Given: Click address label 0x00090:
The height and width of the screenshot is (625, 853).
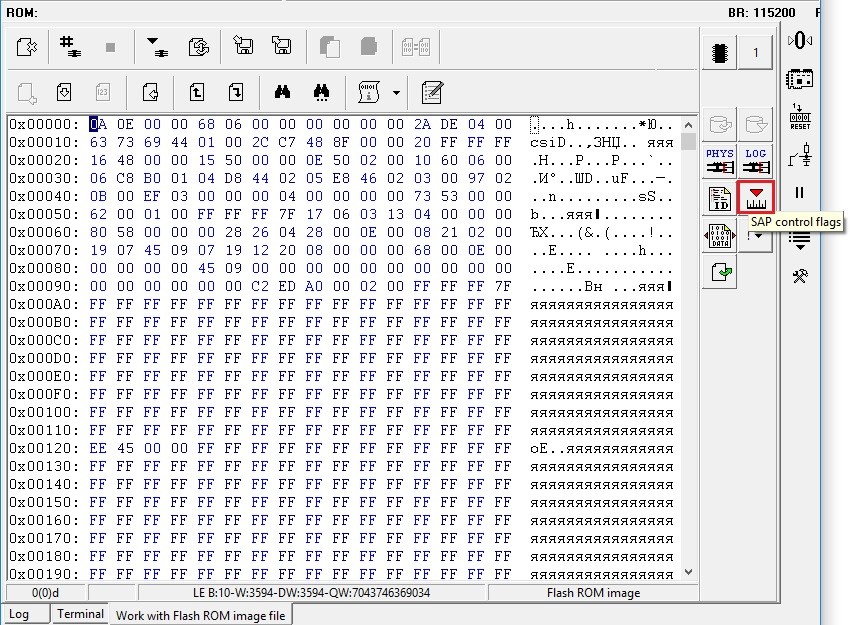Looking at the screenshot, I should tap(44, 286).
